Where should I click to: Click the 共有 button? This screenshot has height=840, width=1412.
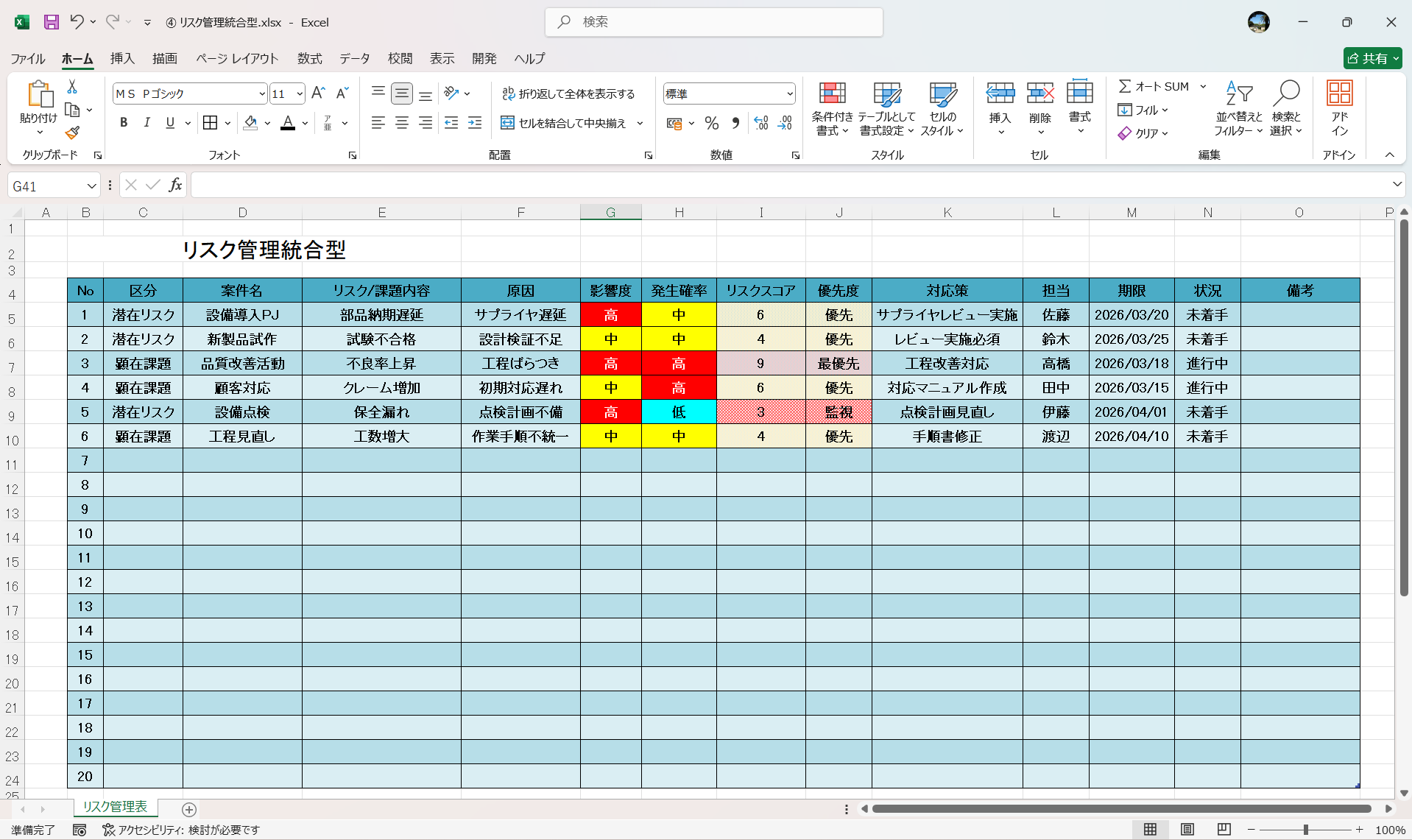(1372, 58)
